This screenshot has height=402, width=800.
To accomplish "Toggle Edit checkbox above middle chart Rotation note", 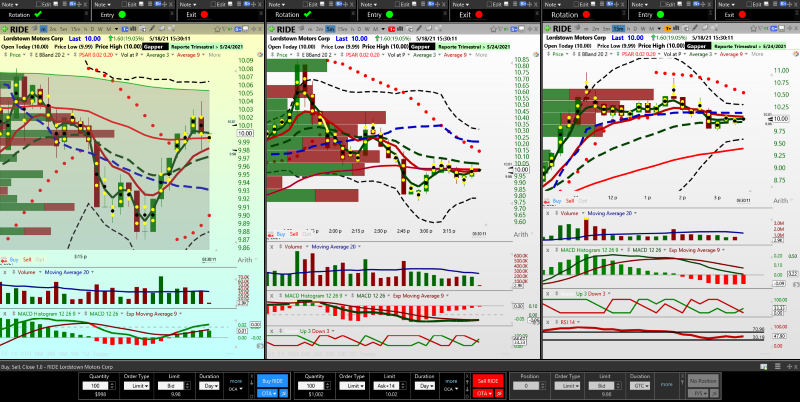I will point(305,4).
